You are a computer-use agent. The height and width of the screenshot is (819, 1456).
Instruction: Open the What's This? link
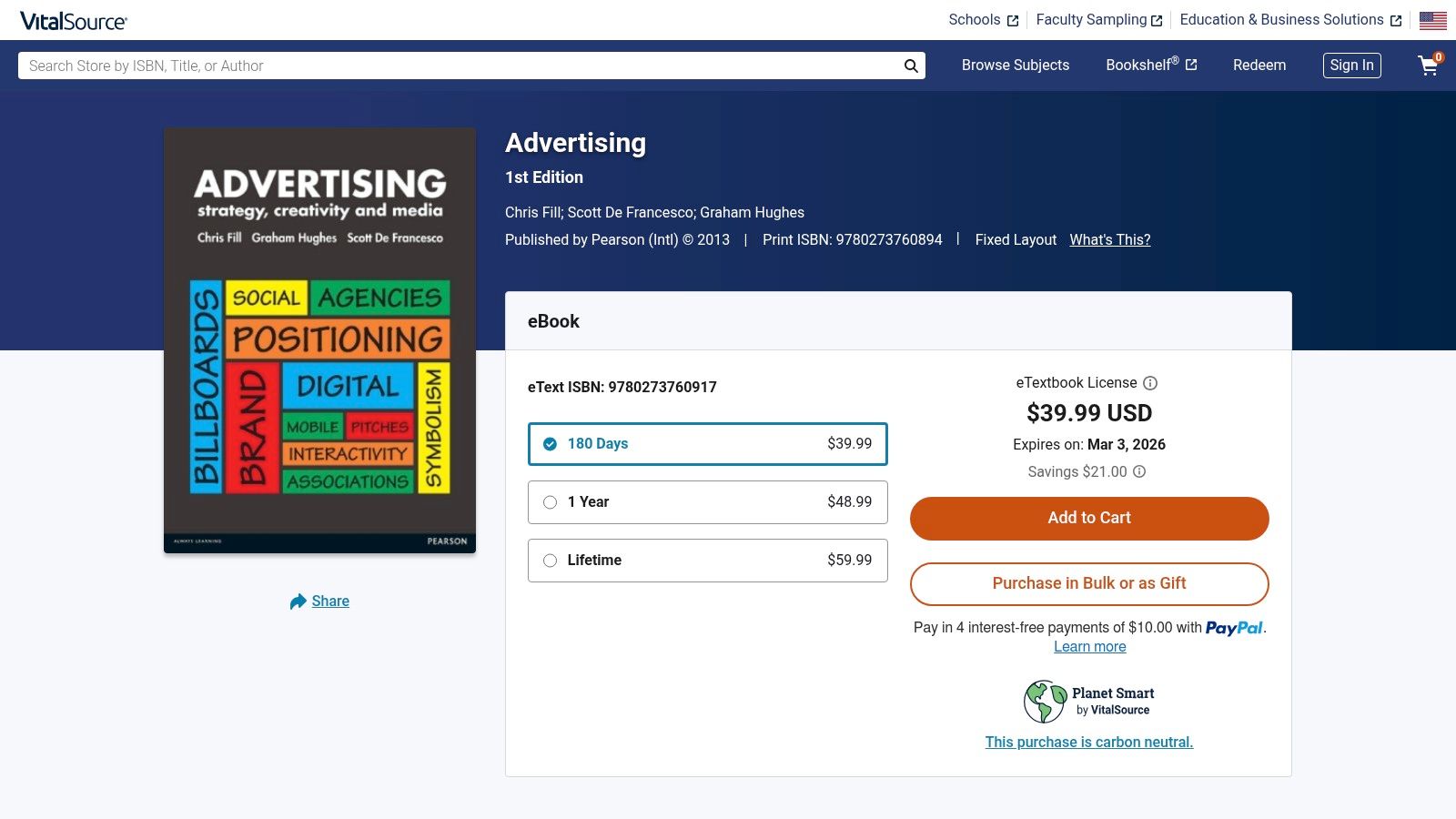coord(1109,240)
